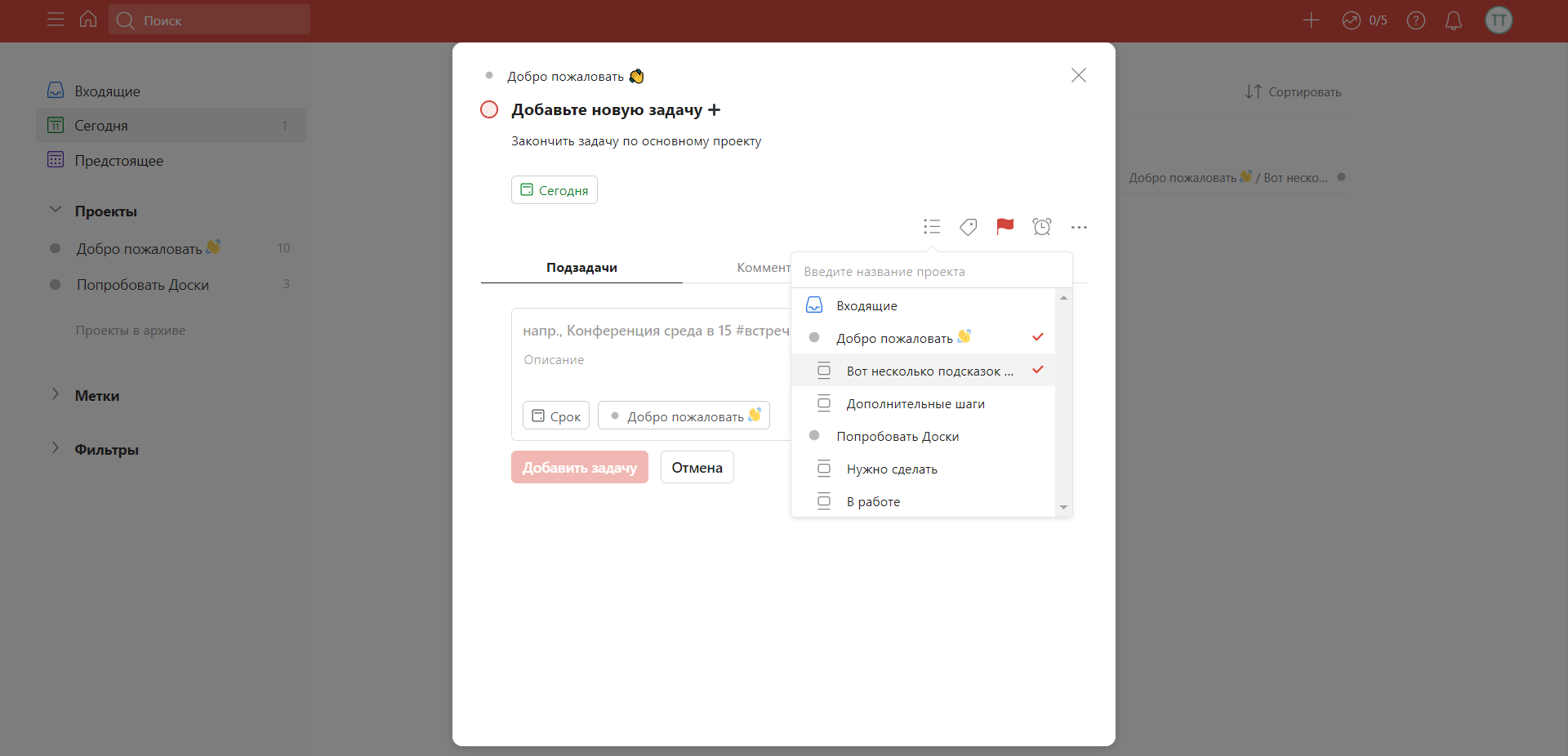Mark task Добавьте новую задачу complete
The image size is (1568, 756).
(489, 109)
